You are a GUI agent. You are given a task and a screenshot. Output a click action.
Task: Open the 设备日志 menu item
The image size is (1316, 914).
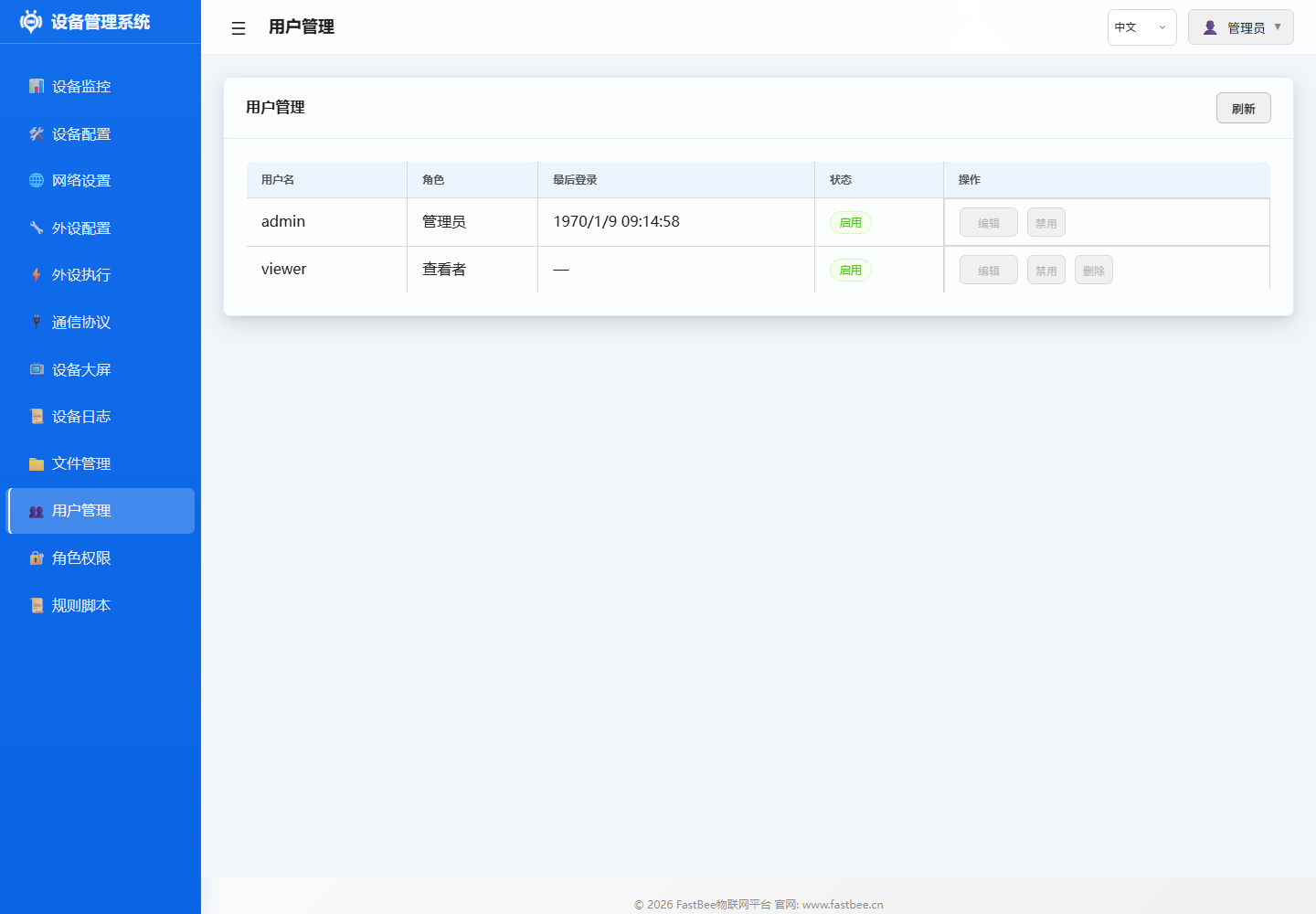(101, 416)
